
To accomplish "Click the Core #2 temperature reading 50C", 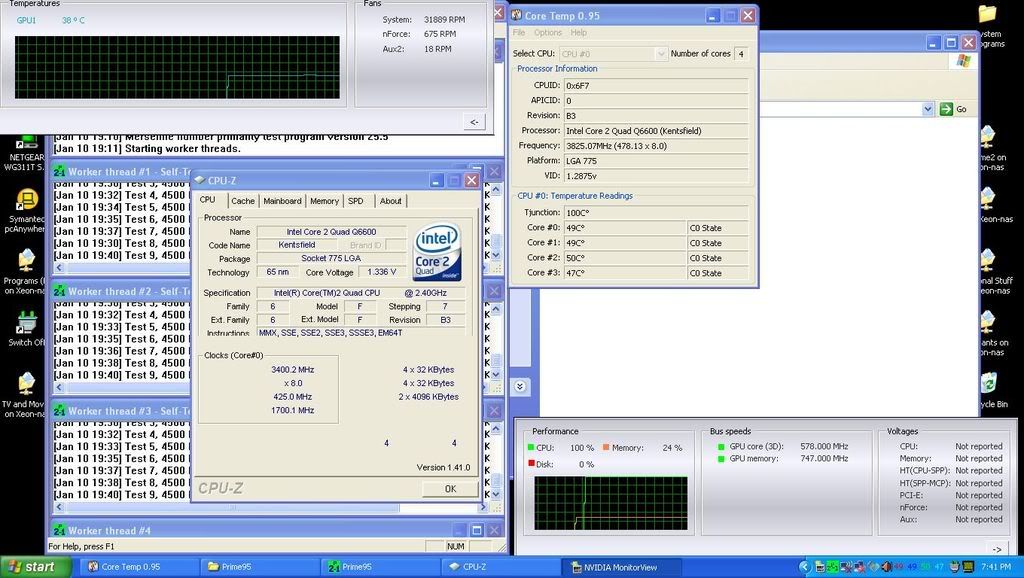I will tap(625, 258).
